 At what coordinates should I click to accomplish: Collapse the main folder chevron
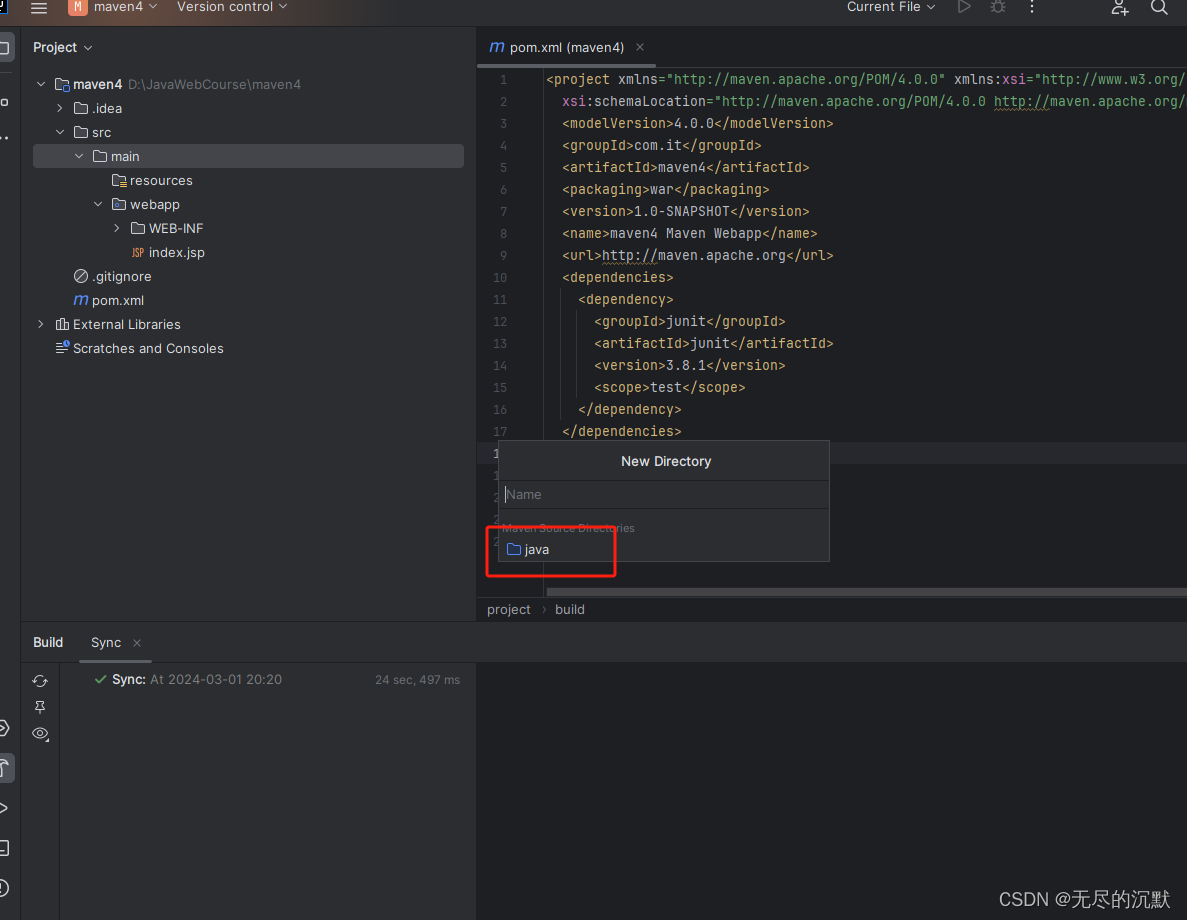click(x=79, y=156)
